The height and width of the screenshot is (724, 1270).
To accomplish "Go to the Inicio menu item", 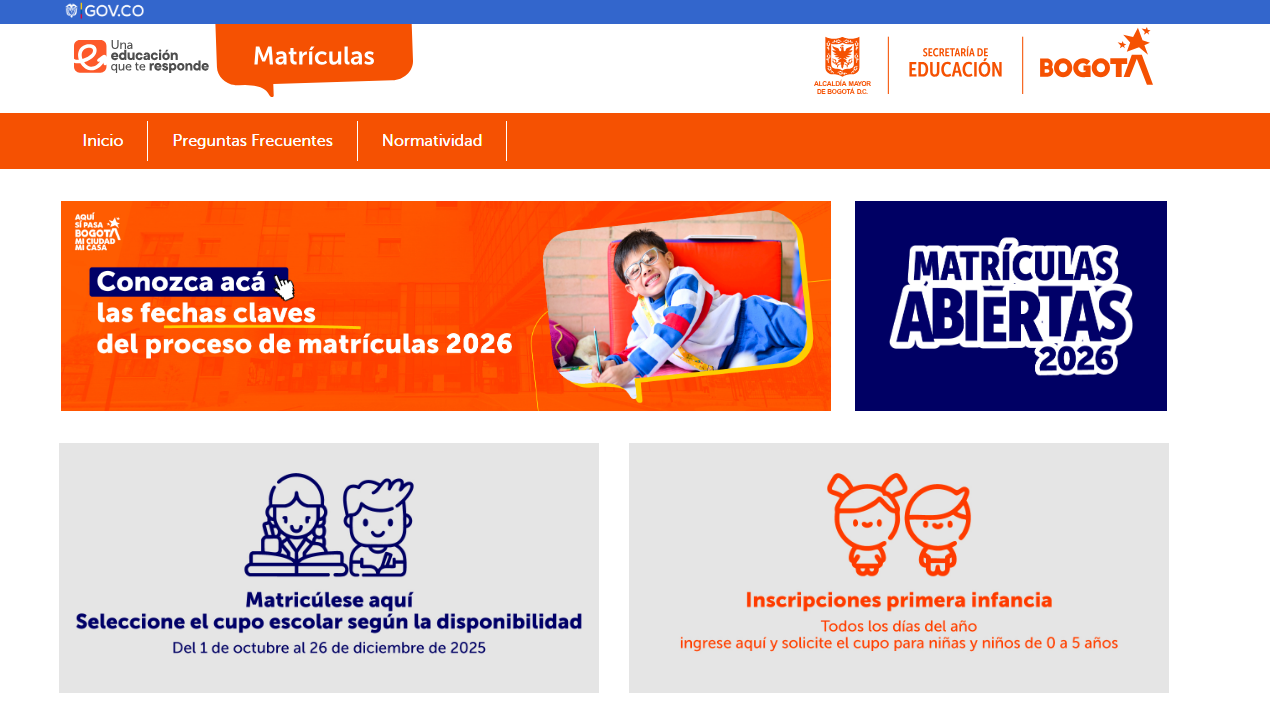I will (x=103, y=141).
